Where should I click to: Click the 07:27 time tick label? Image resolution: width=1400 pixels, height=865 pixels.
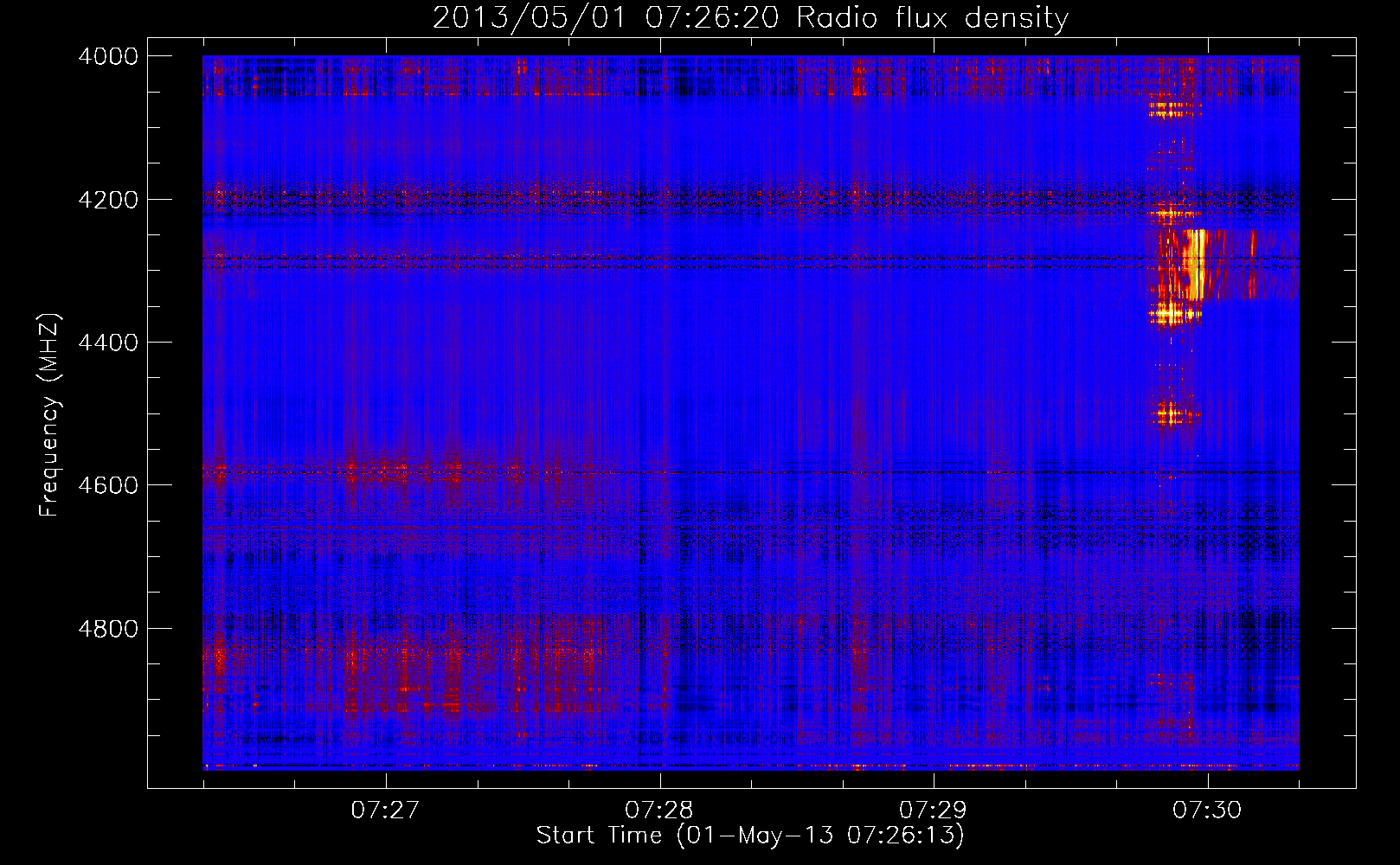pyautogui.click(x=385, y=810)
